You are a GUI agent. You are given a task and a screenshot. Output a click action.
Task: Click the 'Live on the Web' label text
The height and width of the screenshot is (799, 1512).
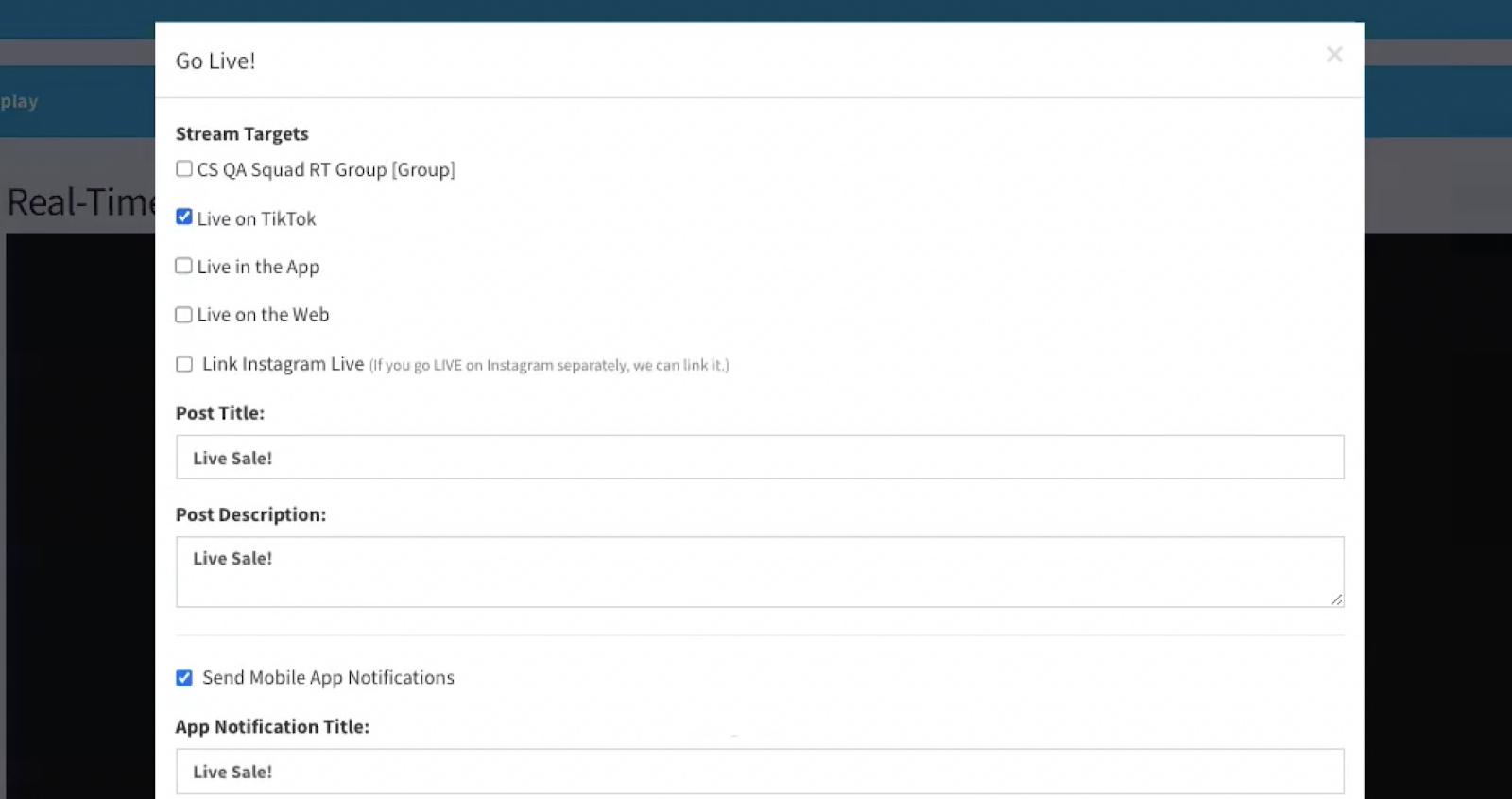tap(263, 315)
